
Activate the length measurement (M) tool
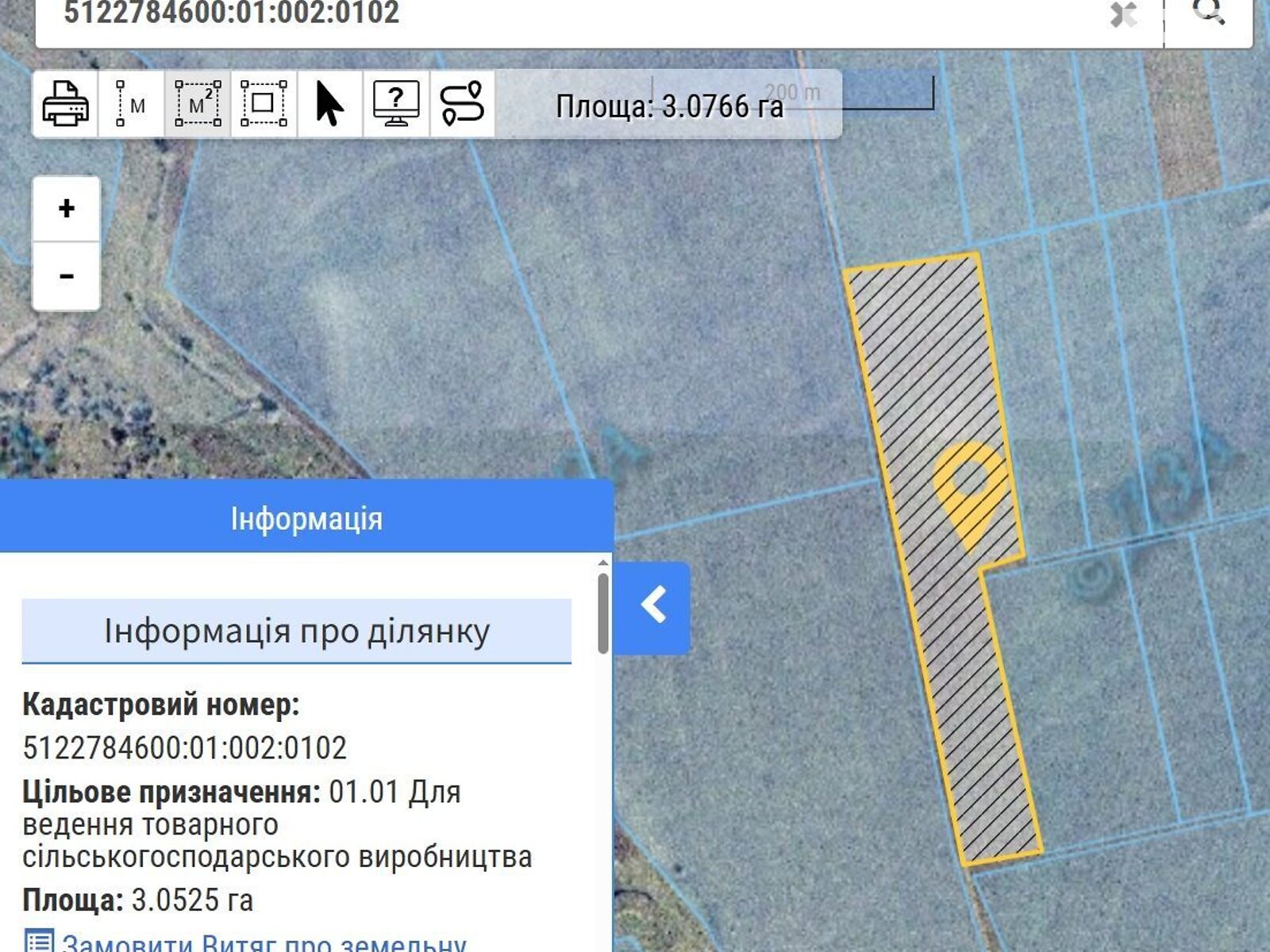coord(129,106)
